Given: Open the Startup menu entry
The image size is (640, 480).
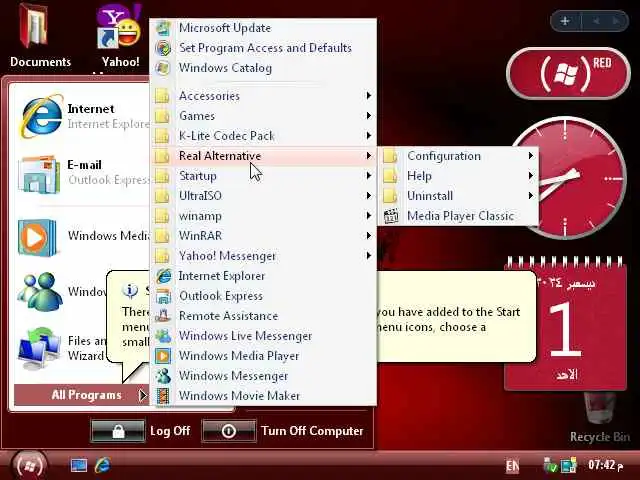Looking at the screenshot, I should (x=263, y=176).
